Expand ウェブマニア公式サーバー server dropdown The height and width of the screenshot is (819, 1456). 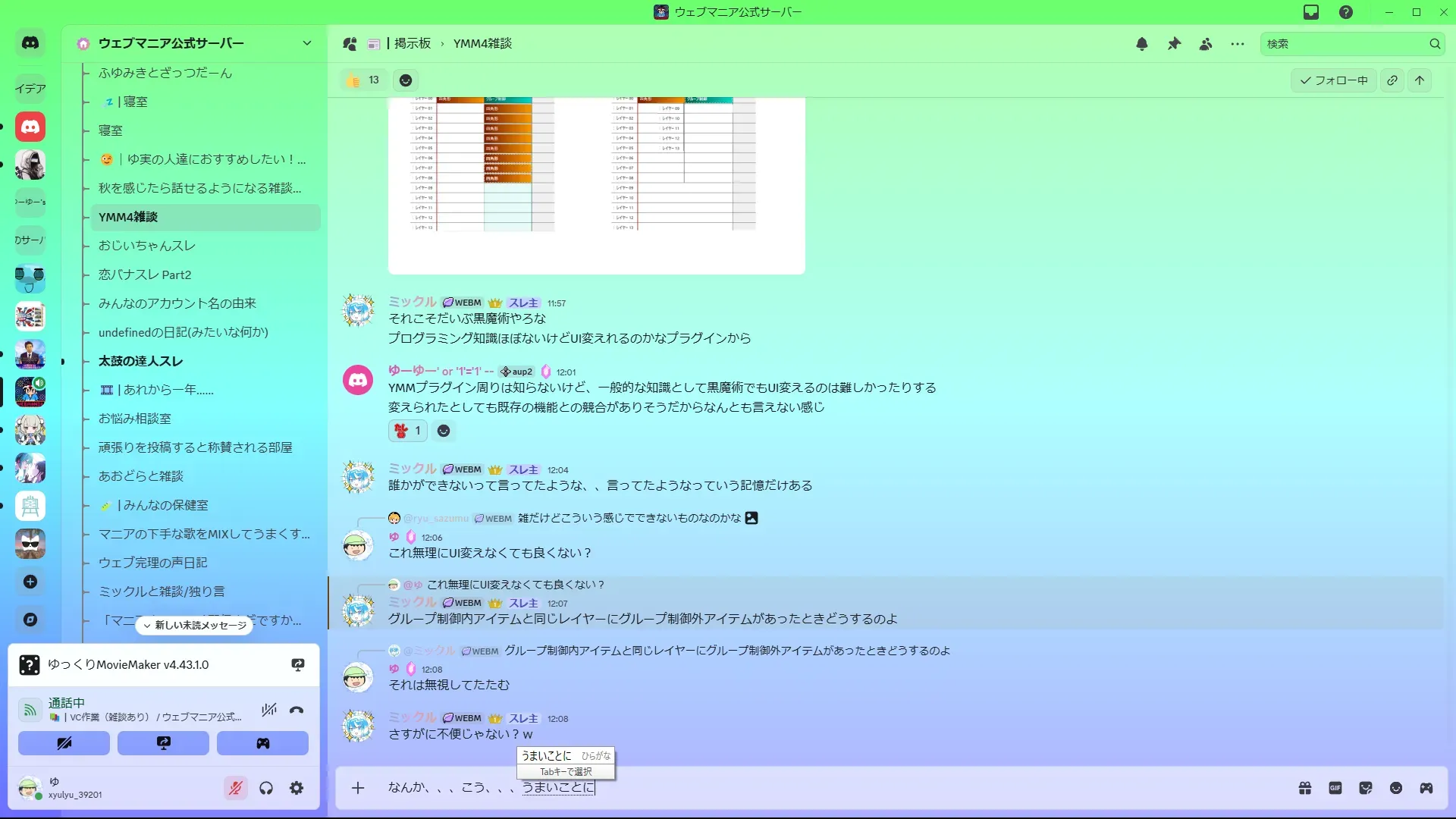[306, 43]
